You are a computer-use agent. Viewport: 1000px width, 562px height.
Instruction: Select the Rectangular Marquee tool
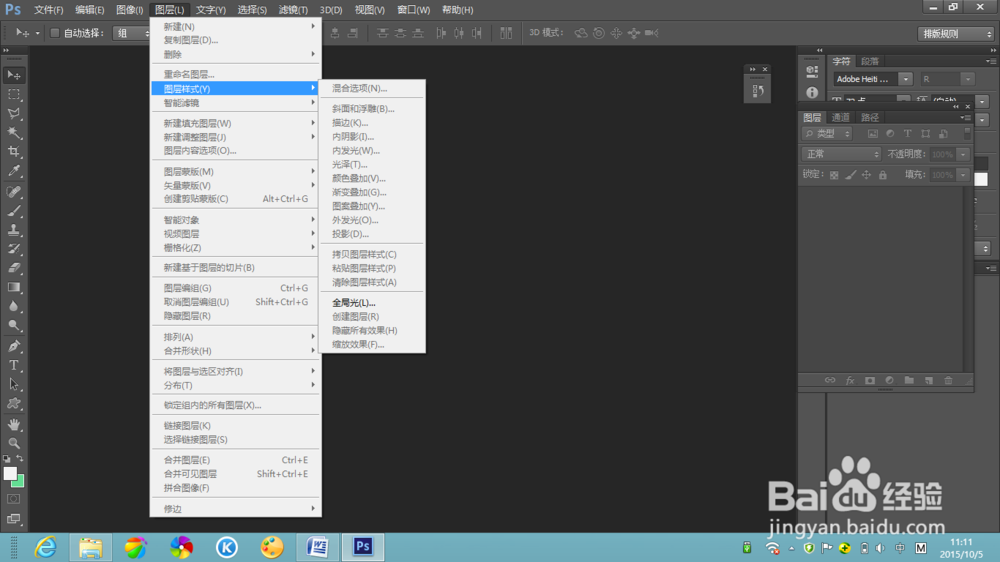click(13, 94)
